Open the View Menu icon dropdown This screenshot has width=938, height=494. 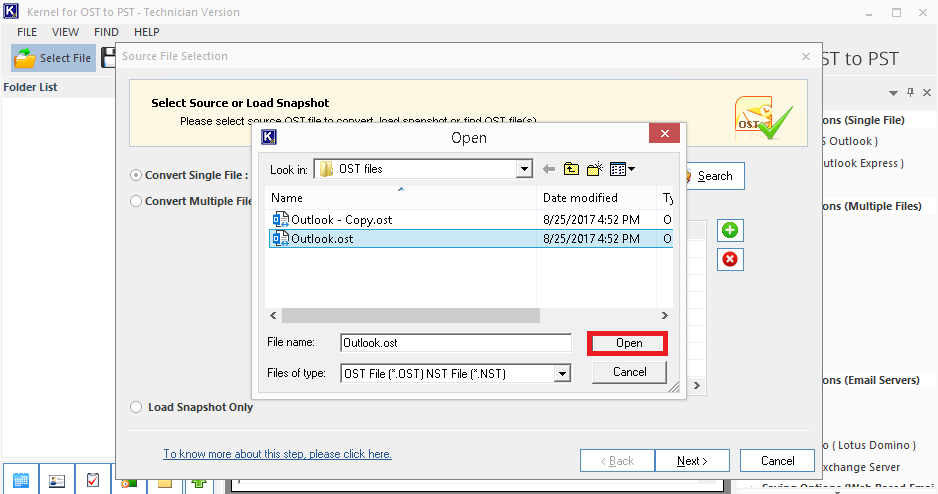coord(622,169)
